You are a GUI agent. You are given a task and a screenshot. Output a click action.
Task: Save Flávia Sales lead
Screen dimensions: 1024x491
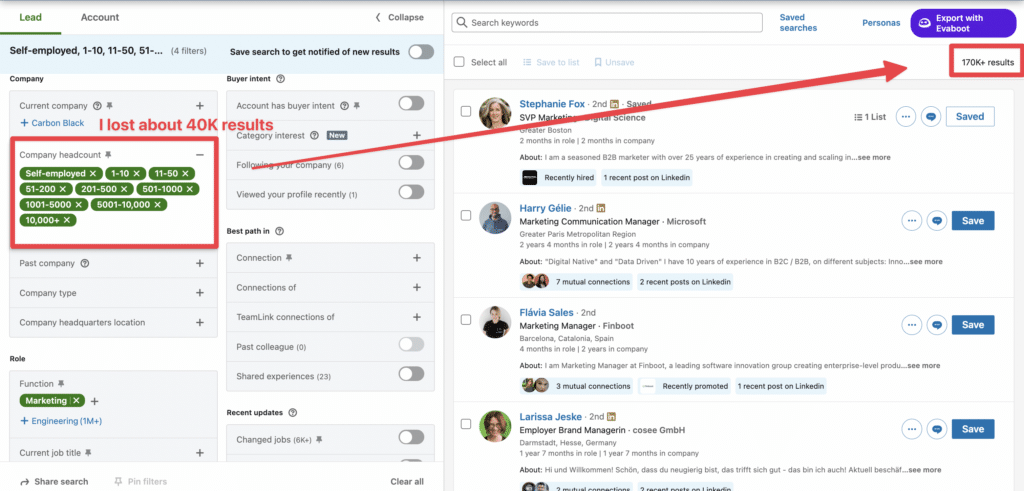coord(973,325)
